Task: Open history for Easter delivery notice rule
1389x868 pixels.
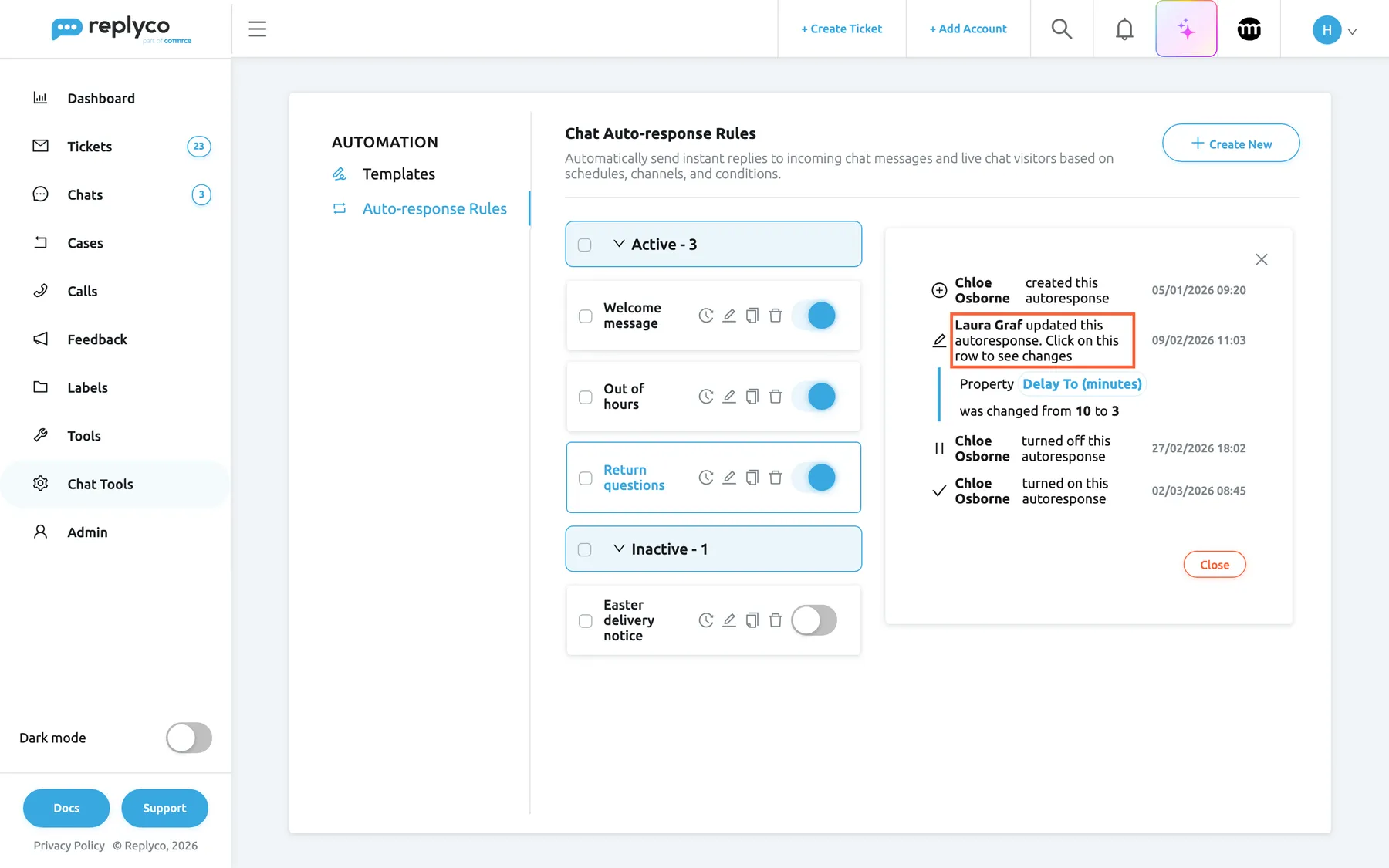Action: [706, 620]
